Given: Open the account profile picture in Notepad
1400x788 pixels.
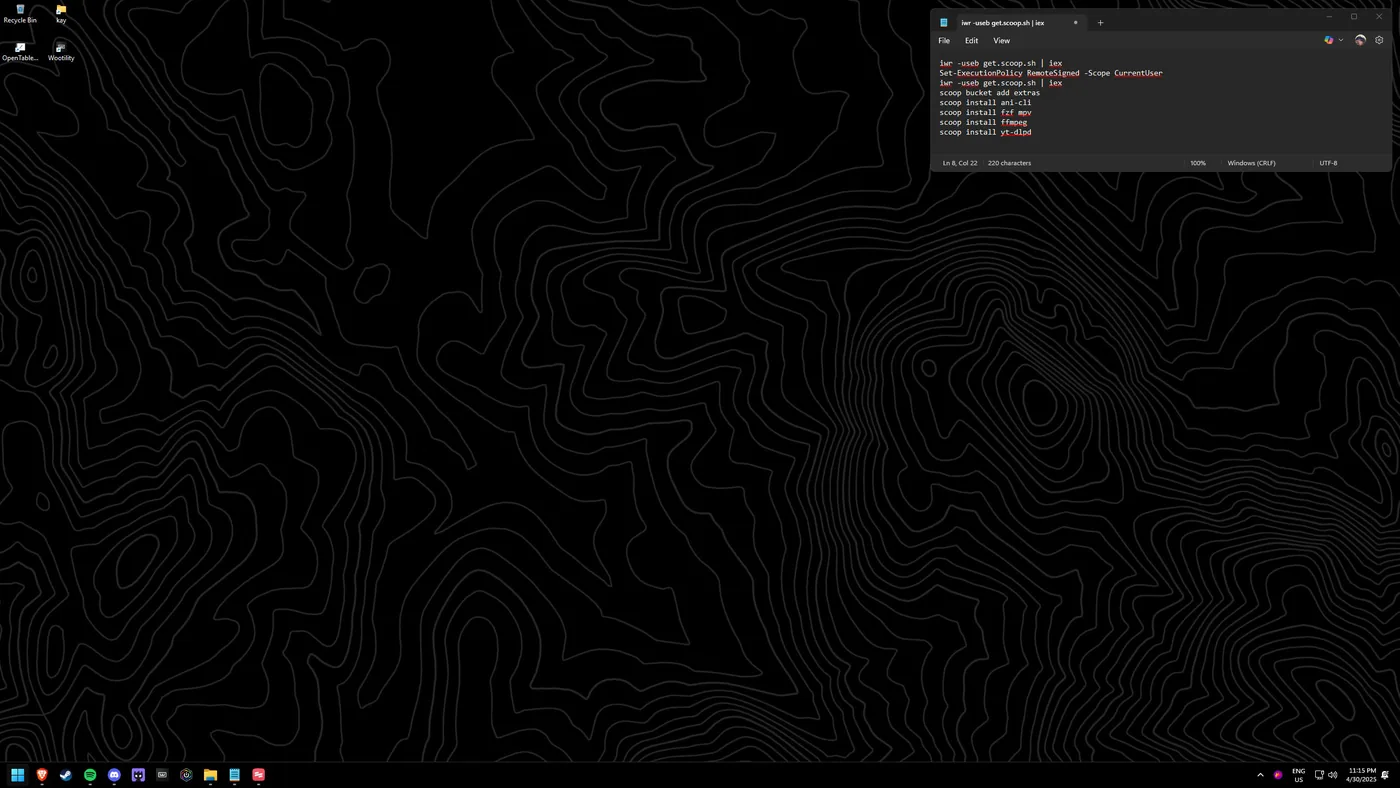Looking at the screenshot, I should tap(1360, 40).
